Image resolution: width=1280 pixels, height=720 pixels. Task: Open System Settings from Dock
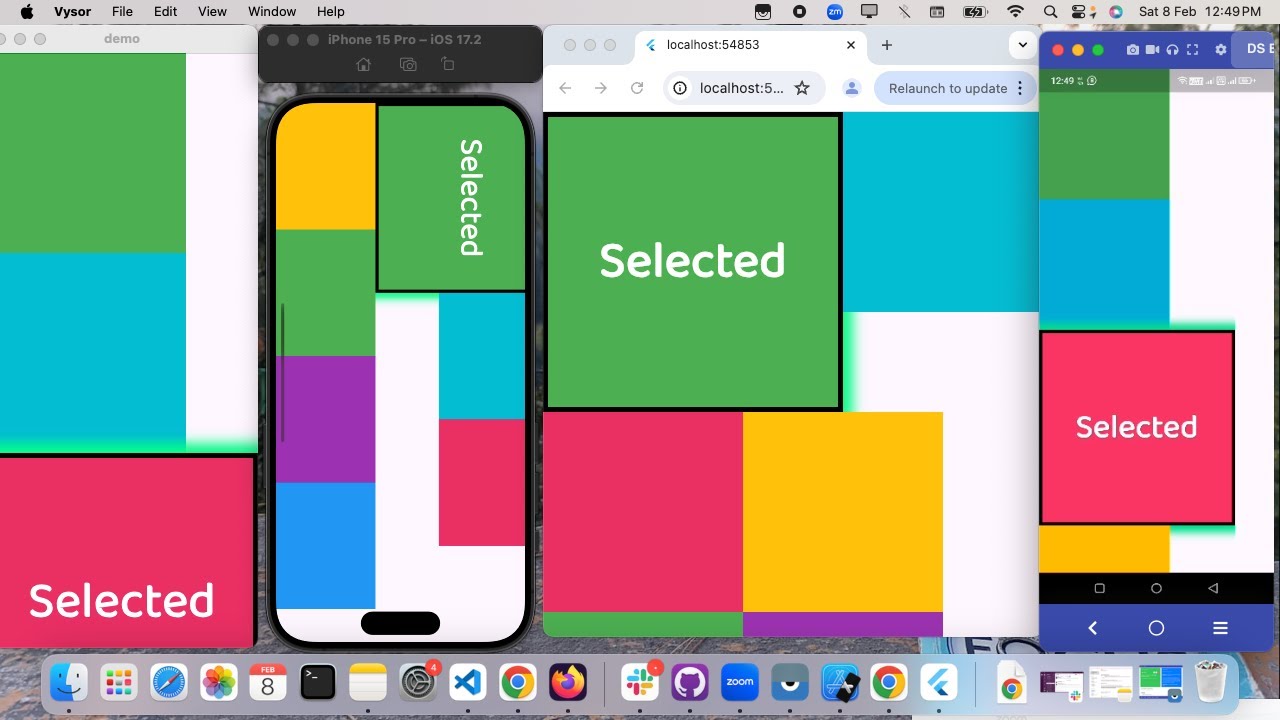[417, 683]
